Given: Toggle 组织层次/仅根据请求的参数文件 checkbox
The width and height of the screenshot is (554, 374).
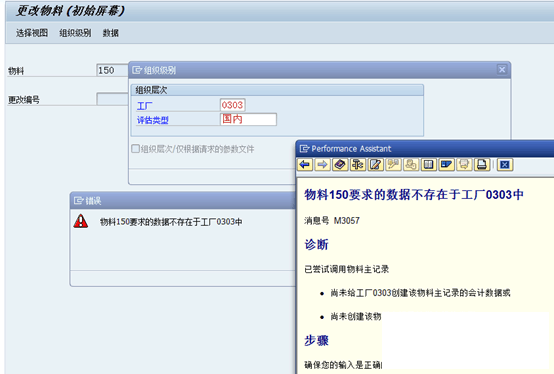Looking at the screenshot, I should 135,149.
